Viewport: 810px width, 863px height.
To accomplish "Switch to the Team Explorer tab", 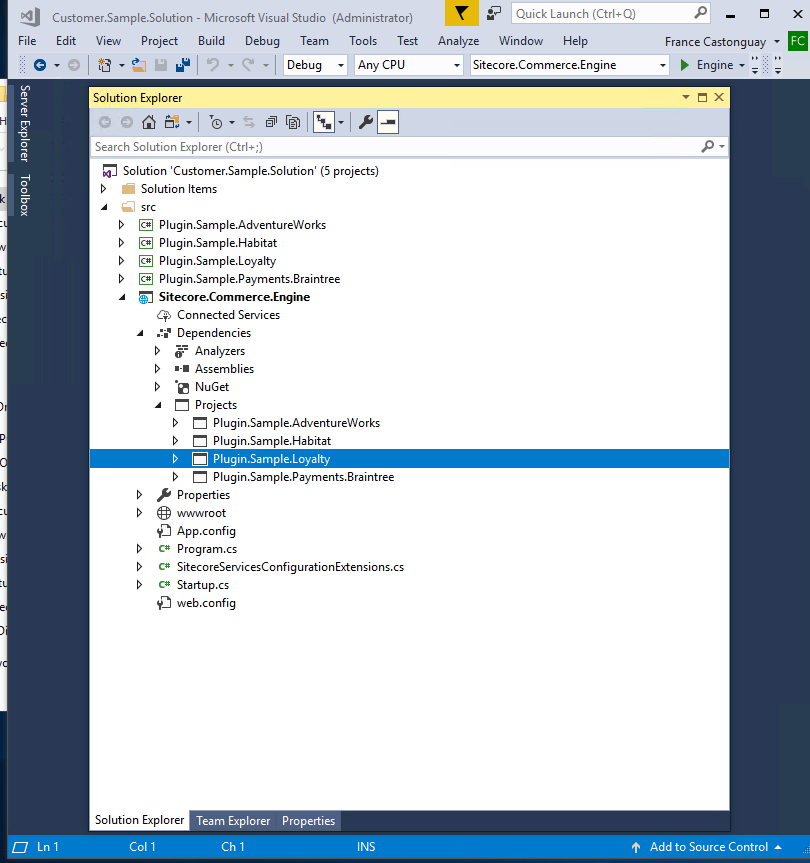I will [x=233, y=821].
